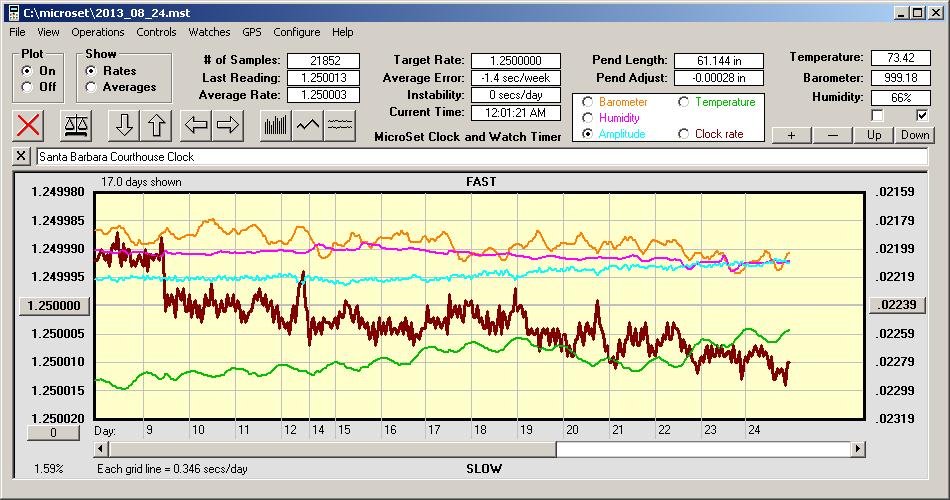Screen dimensions: 950x500
Task: Click the red X delete button
Action: pos(30,125)
